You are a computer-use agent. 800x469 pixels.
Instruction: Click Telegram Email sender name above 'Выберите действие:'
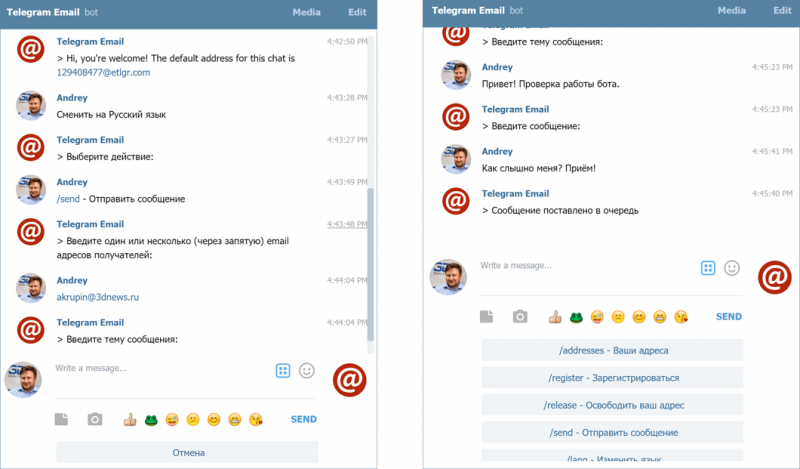pos(90,140)
